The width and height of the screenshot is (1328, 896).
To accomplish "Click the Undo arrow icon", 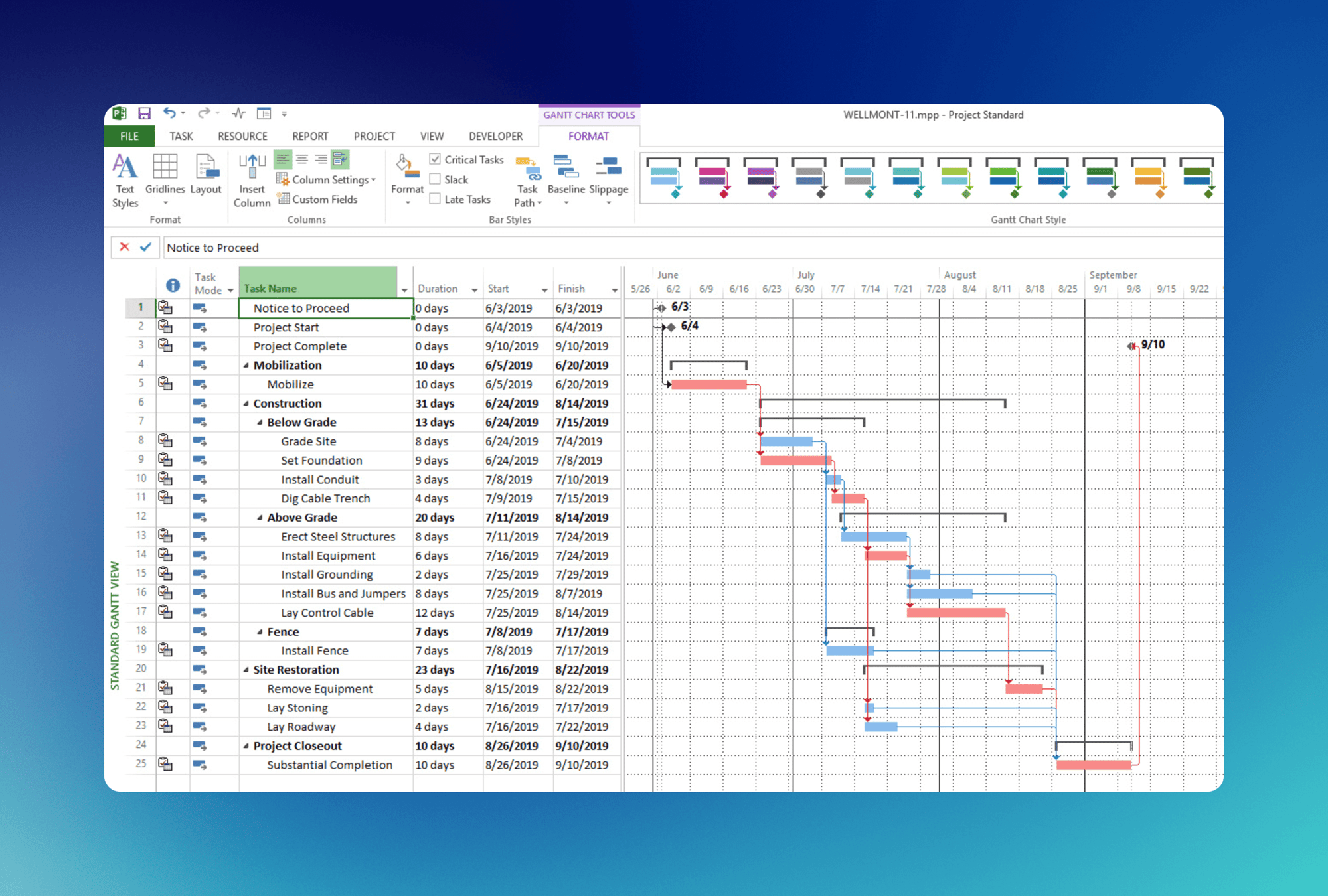I will (169, 113).
